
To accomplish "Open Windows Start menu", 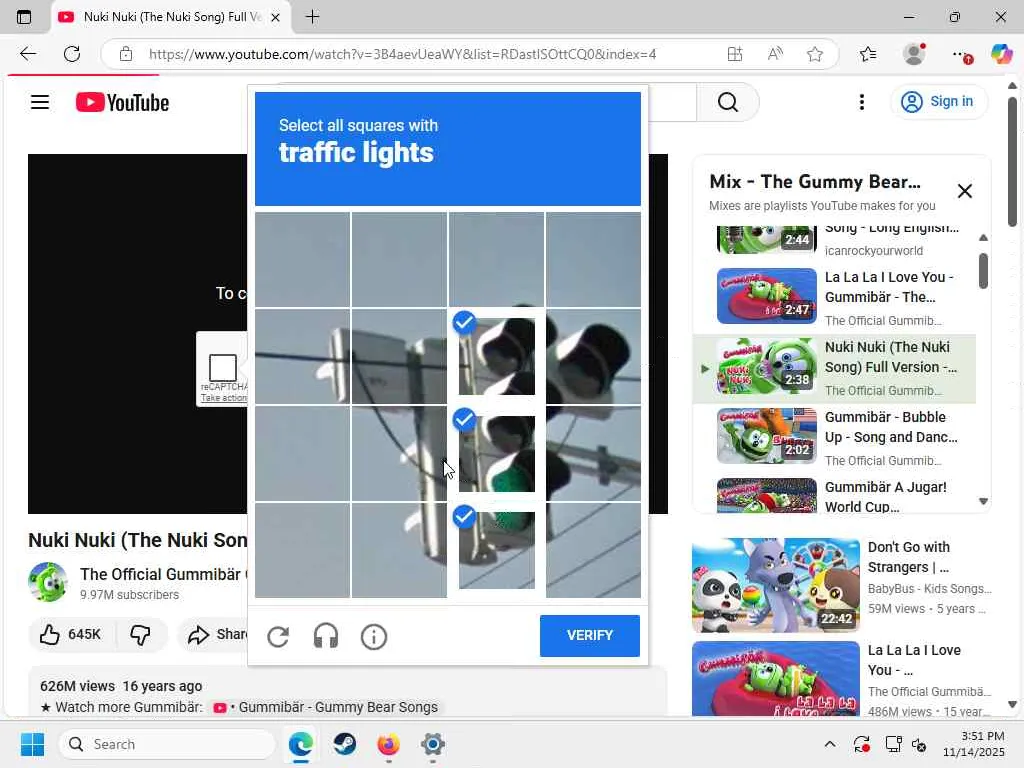I will coord(32,744).
